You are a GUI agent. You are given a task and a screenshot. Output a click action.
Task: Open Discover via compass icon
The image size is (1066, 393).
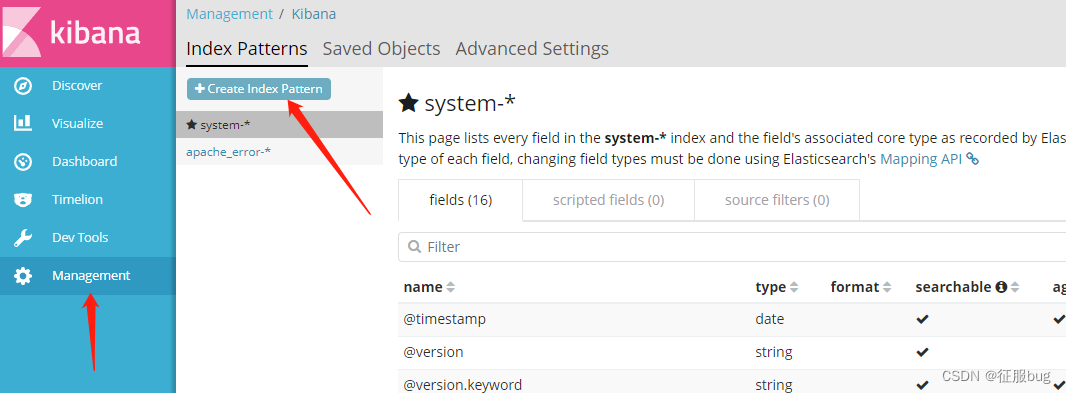23,86
